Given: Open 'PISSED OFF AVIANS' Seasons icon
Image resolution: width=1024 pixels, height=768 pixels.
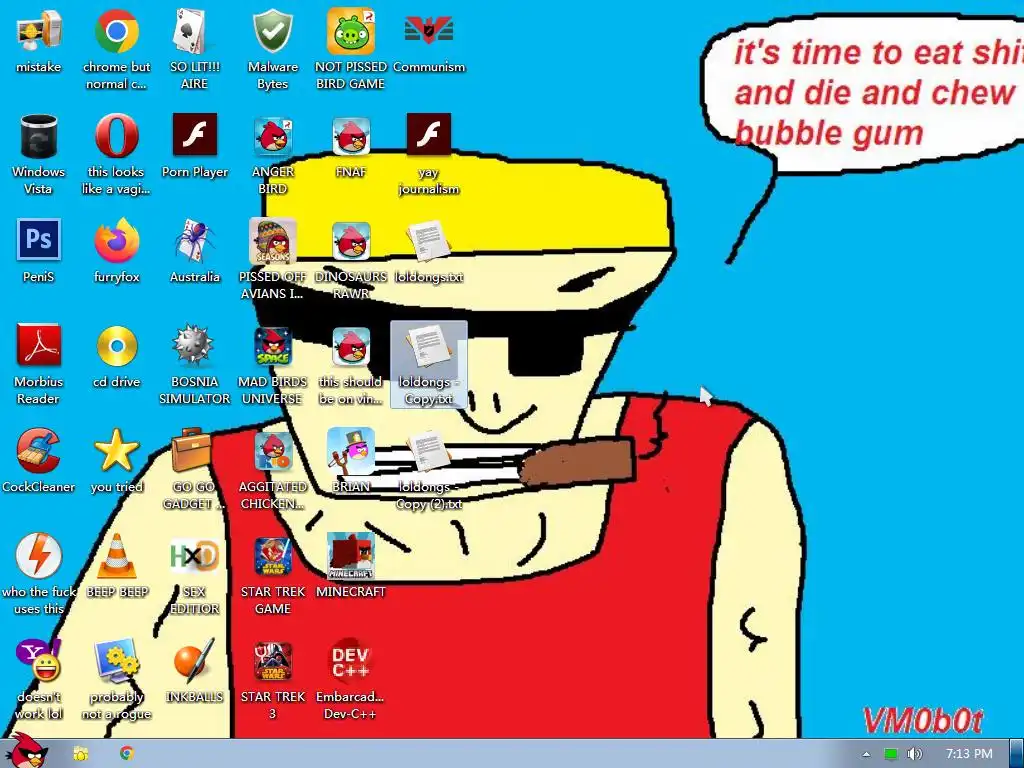Looking at the screenshot, I should pyautogui.click(x=272, y=240).
